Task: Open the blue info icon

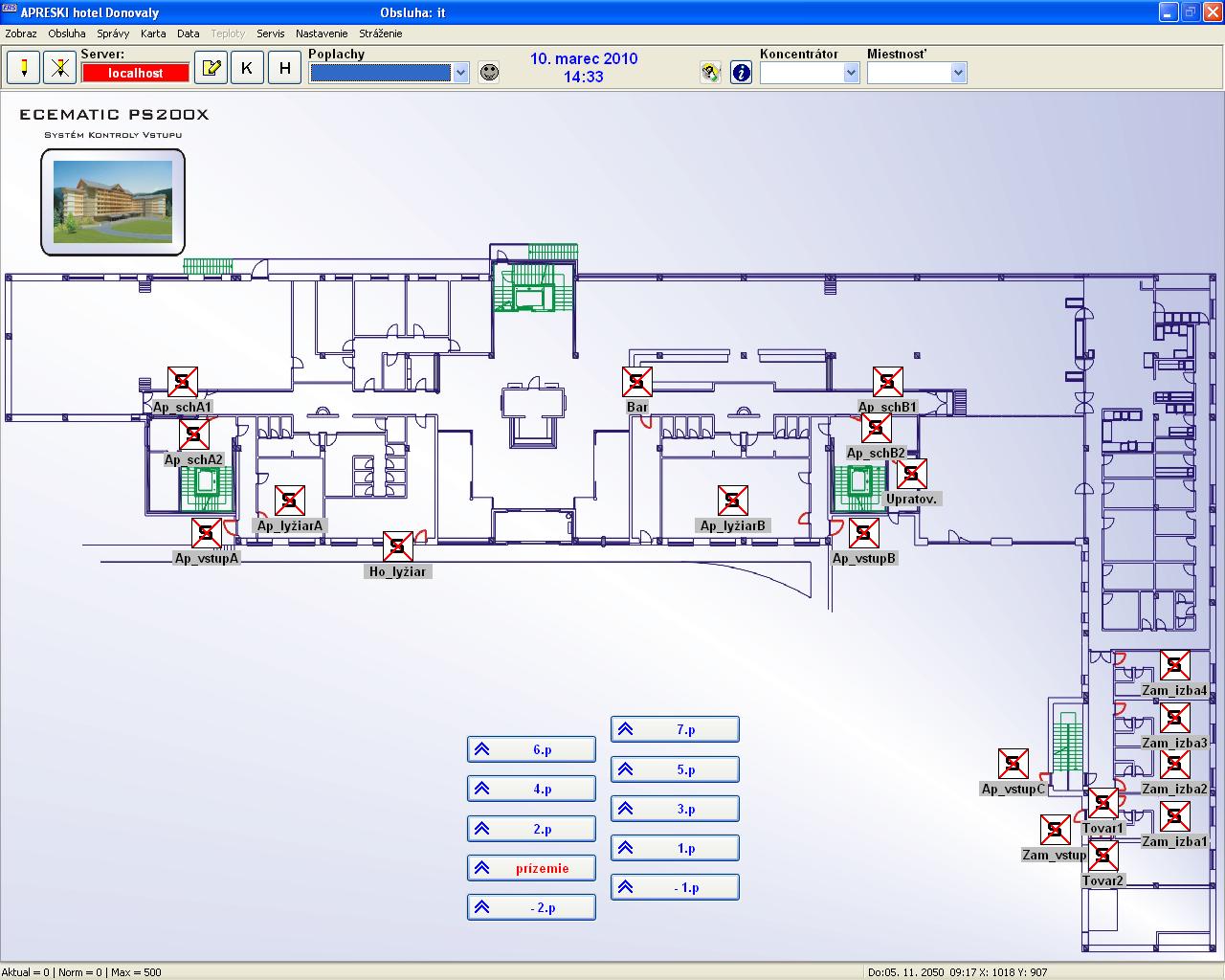Action: 741,73
